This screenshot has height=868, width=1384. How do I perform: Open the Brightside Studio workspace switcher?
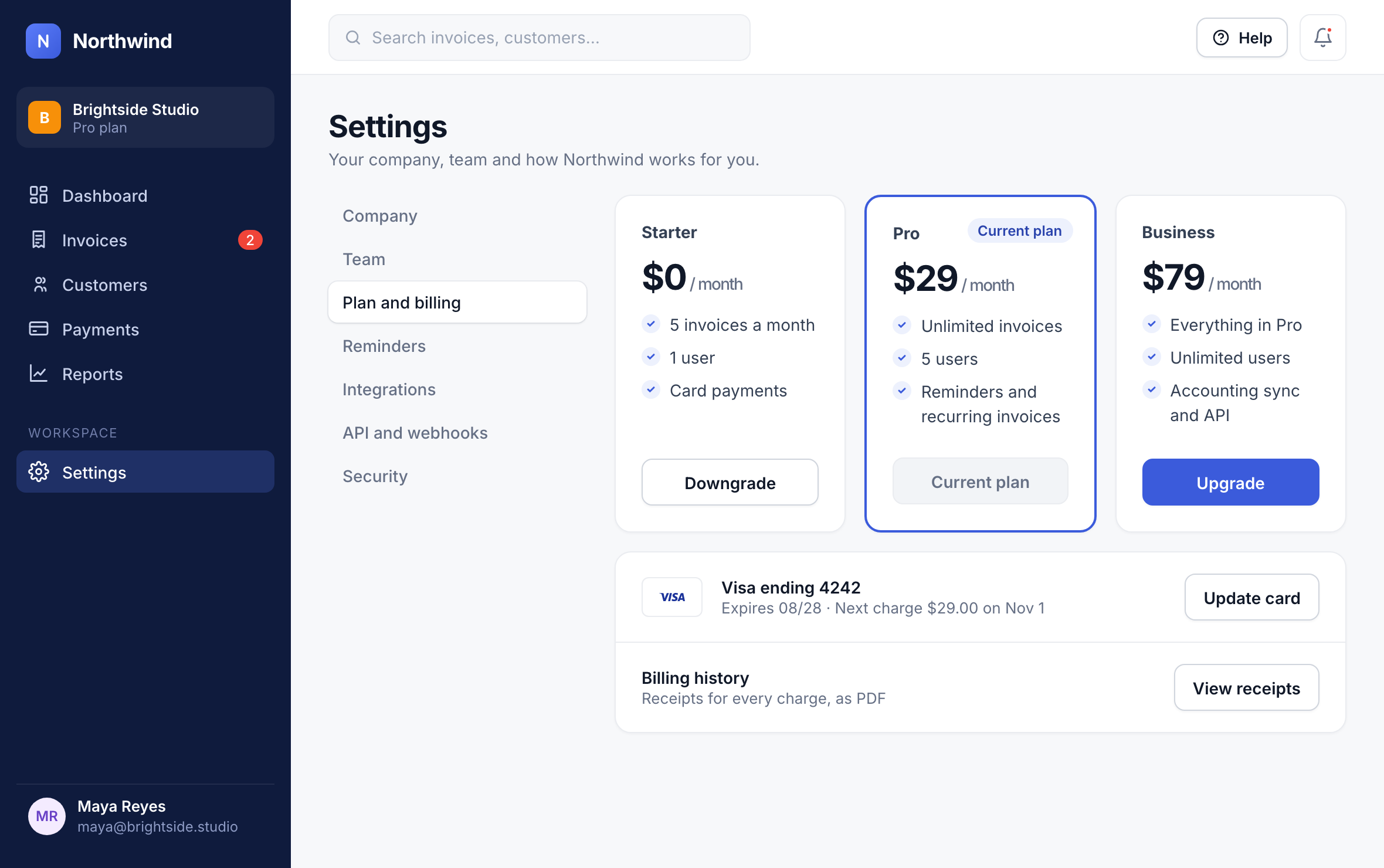145,117
